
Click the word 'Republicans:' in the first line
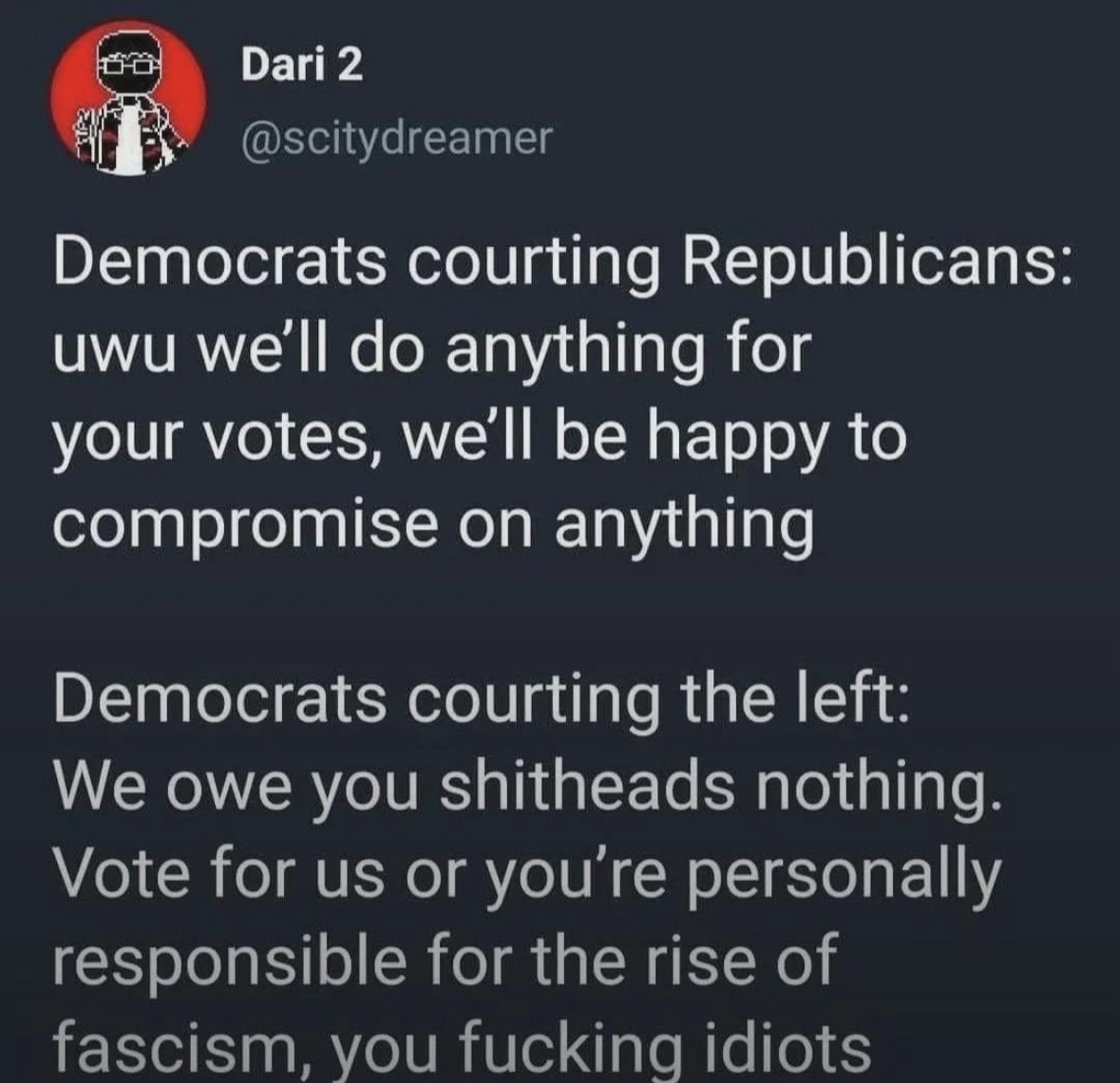coord(877,265)
